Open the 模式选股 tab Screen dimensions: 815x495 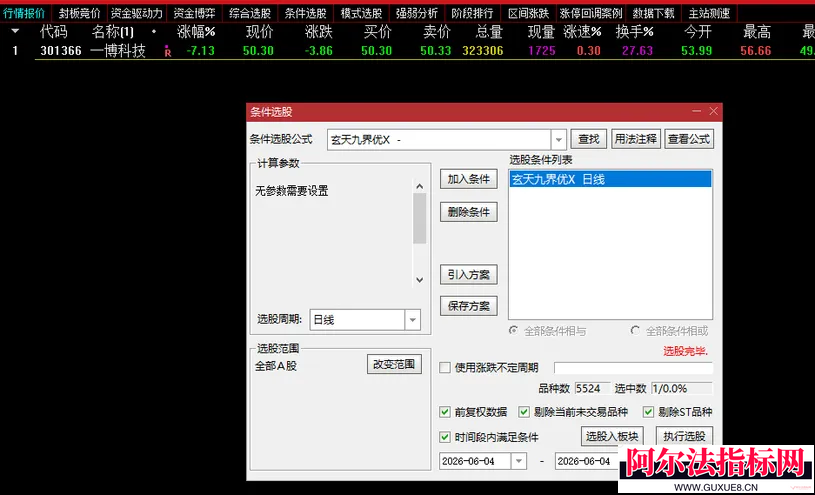point(361,13)
